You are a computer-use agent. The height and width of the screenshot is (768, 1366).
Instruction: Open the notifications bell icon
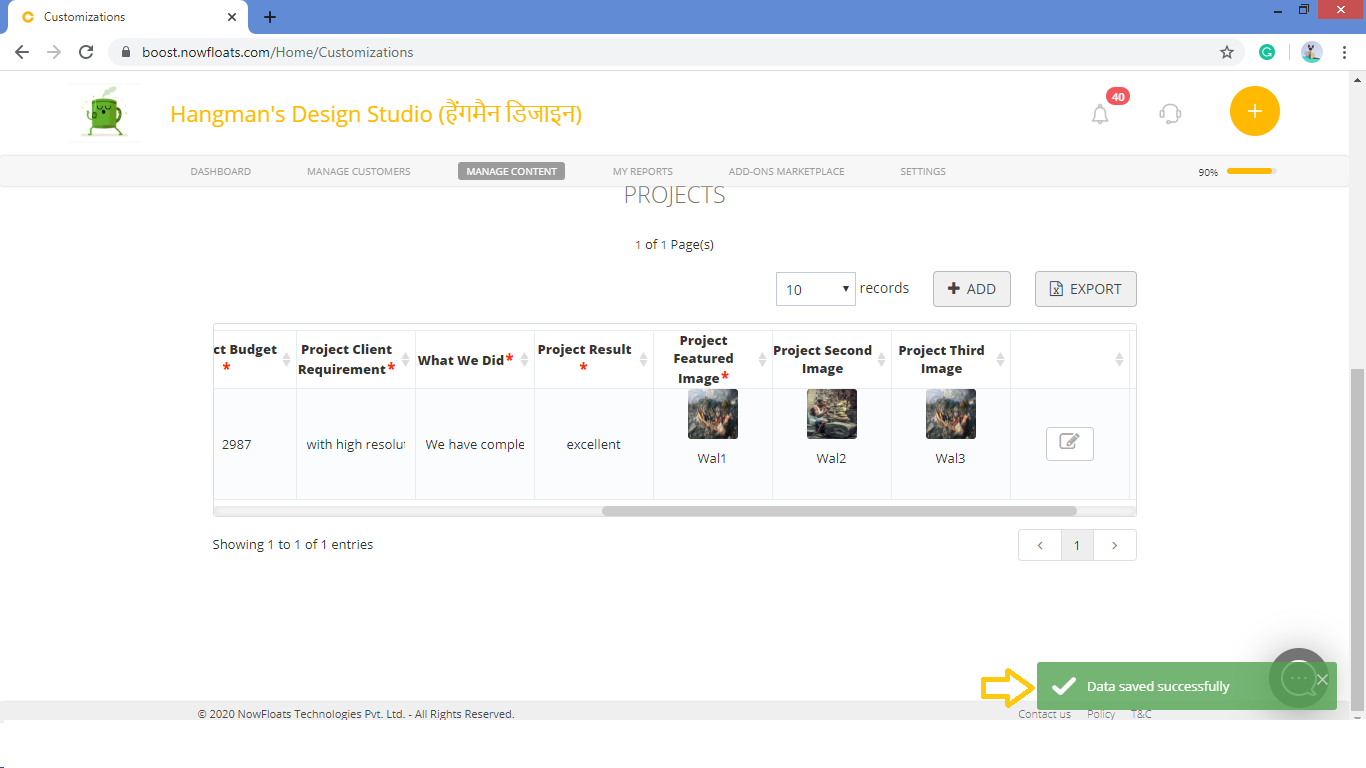[1100, 114]
